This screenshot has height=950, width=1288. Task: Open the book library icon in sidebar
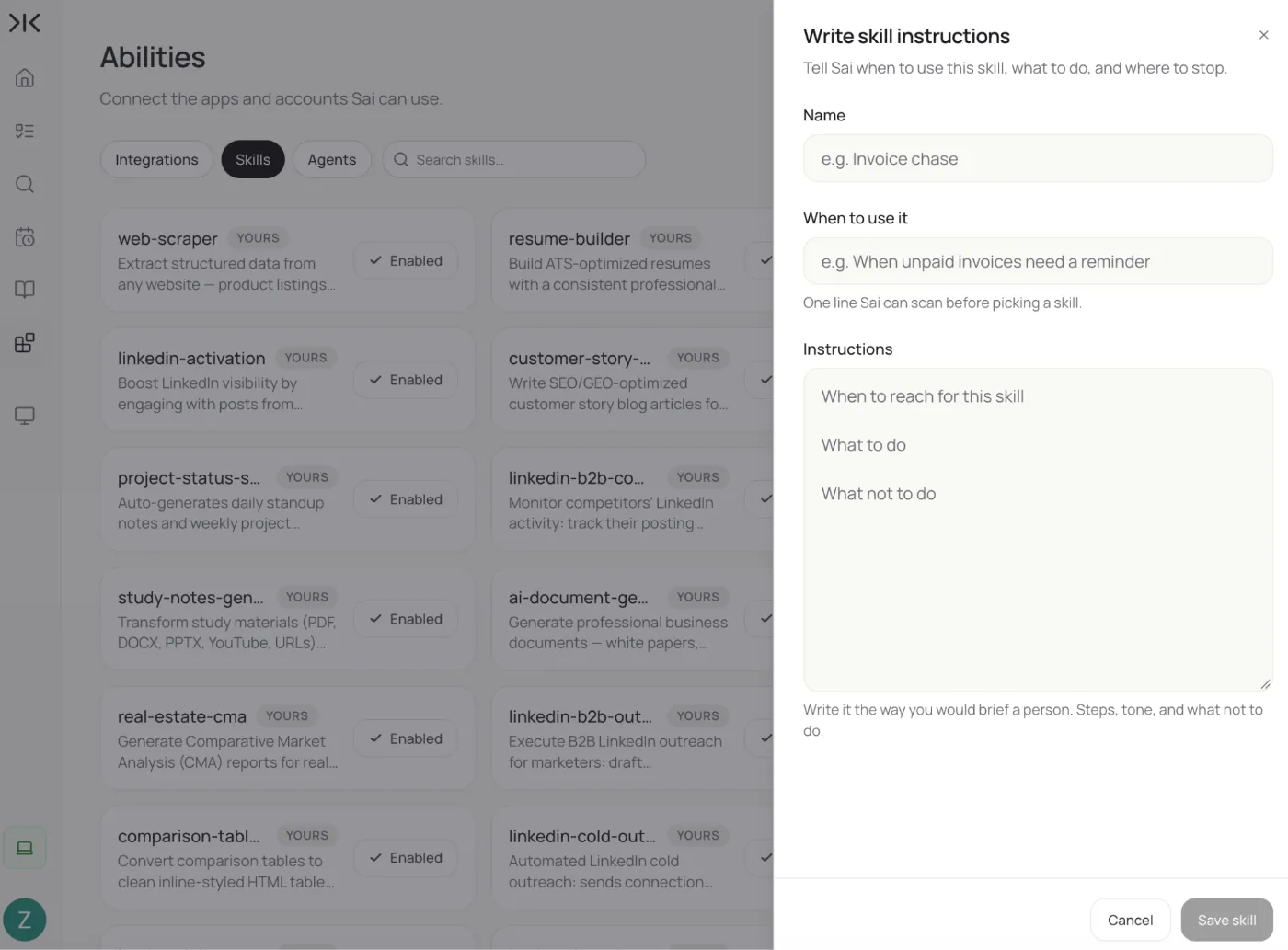point(25,290)
